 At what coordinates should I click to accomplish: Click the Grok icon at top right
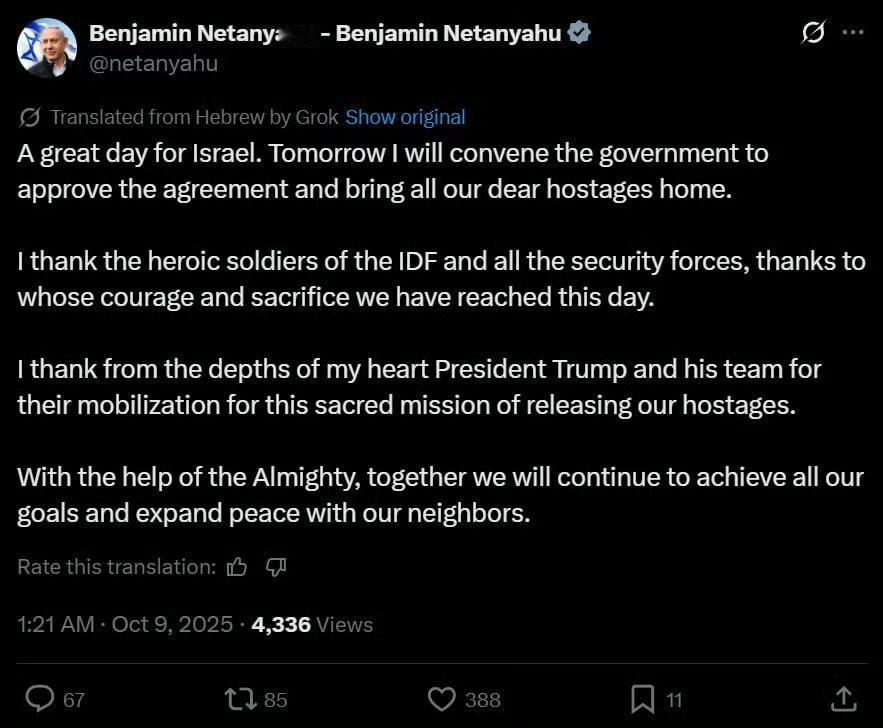(x=813, y=32)
